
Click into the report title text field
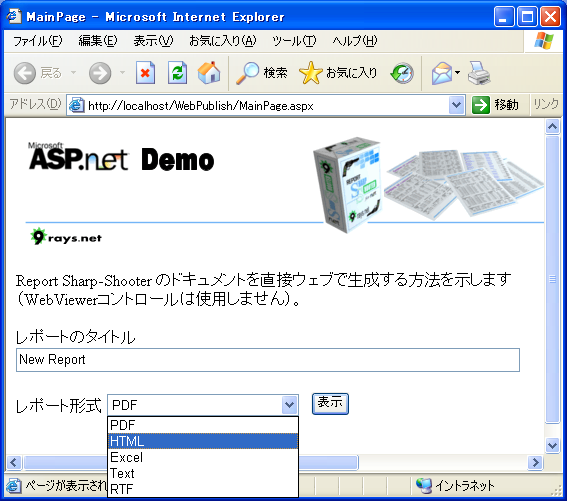268,360
